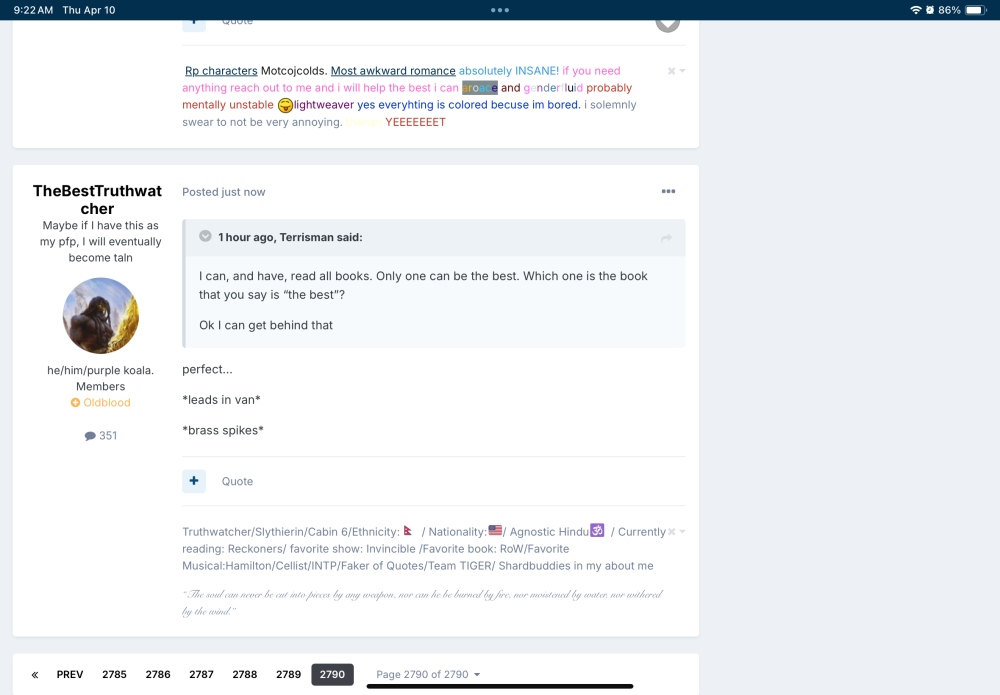Click the 9:22 AM clock in status bar
The height and width of the screenshot is (695, 1000).
click(33, 10)
